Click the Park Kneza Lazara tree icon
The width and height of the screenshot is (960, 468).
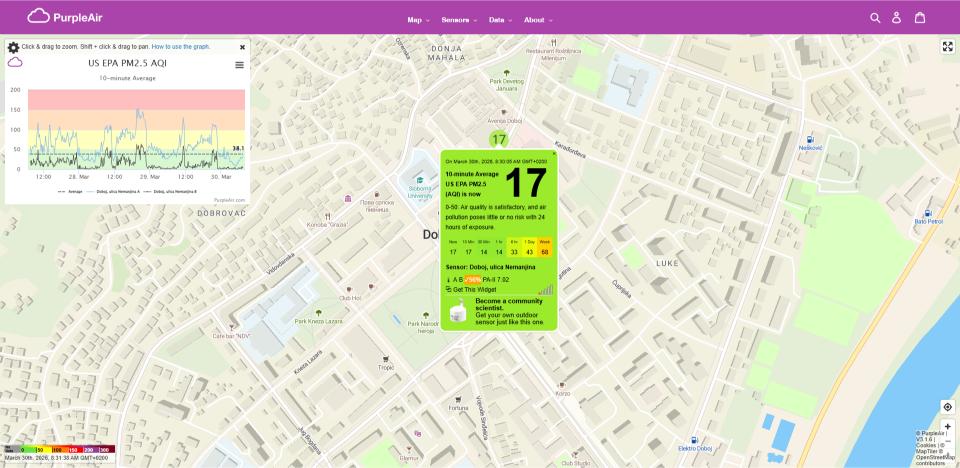click(x=318, y=313)
